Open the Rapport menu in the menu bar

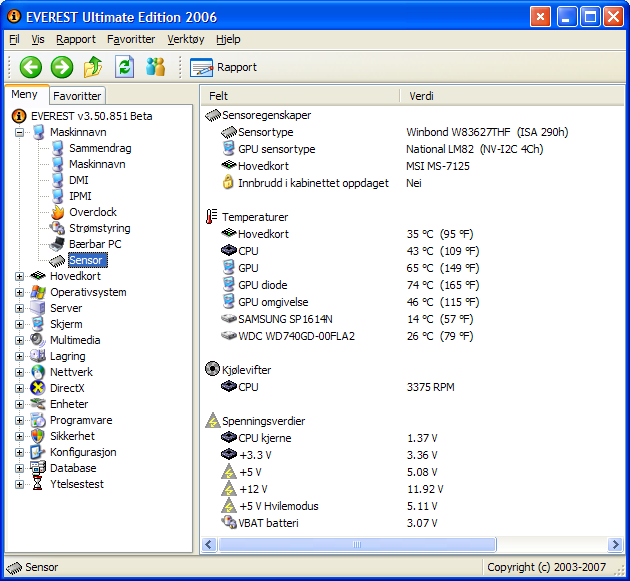click(x=76, y=39)
